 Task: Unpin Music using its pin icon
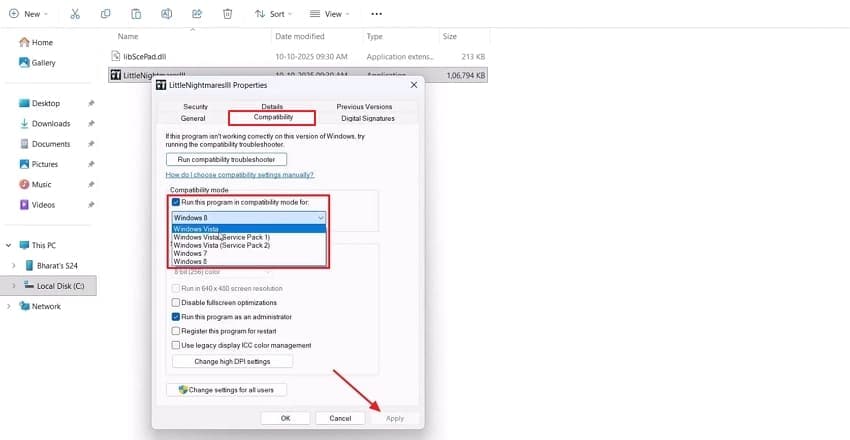click(91, 185)
